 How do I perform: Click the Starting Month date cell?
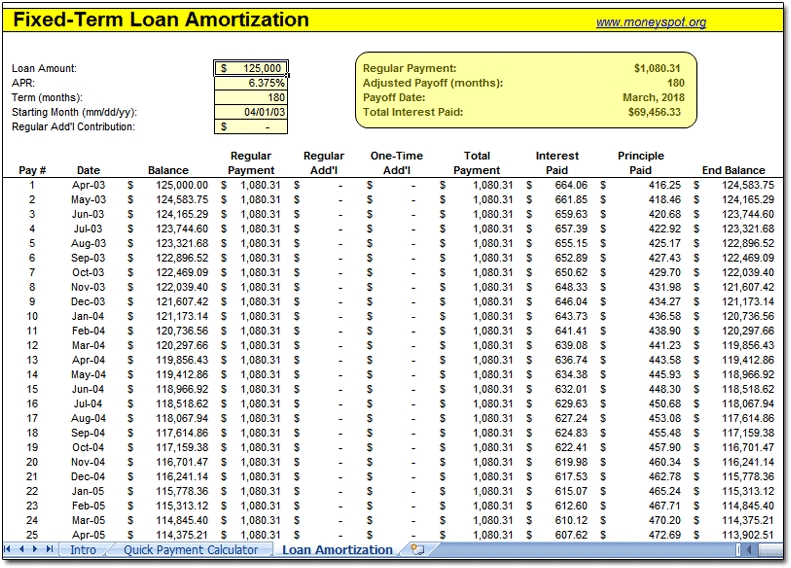tap(251, 112)
